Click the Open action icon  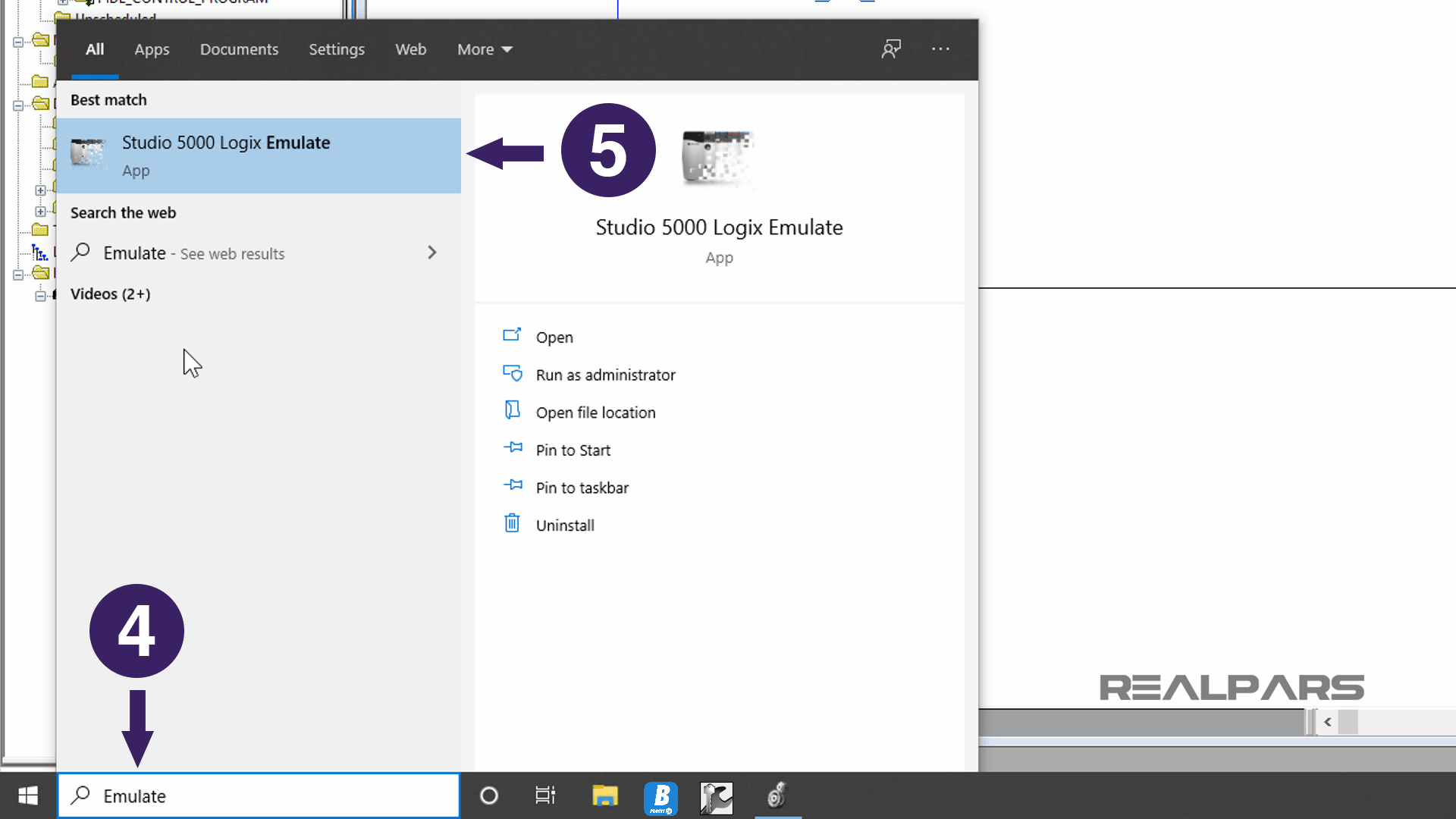(513, 334)
